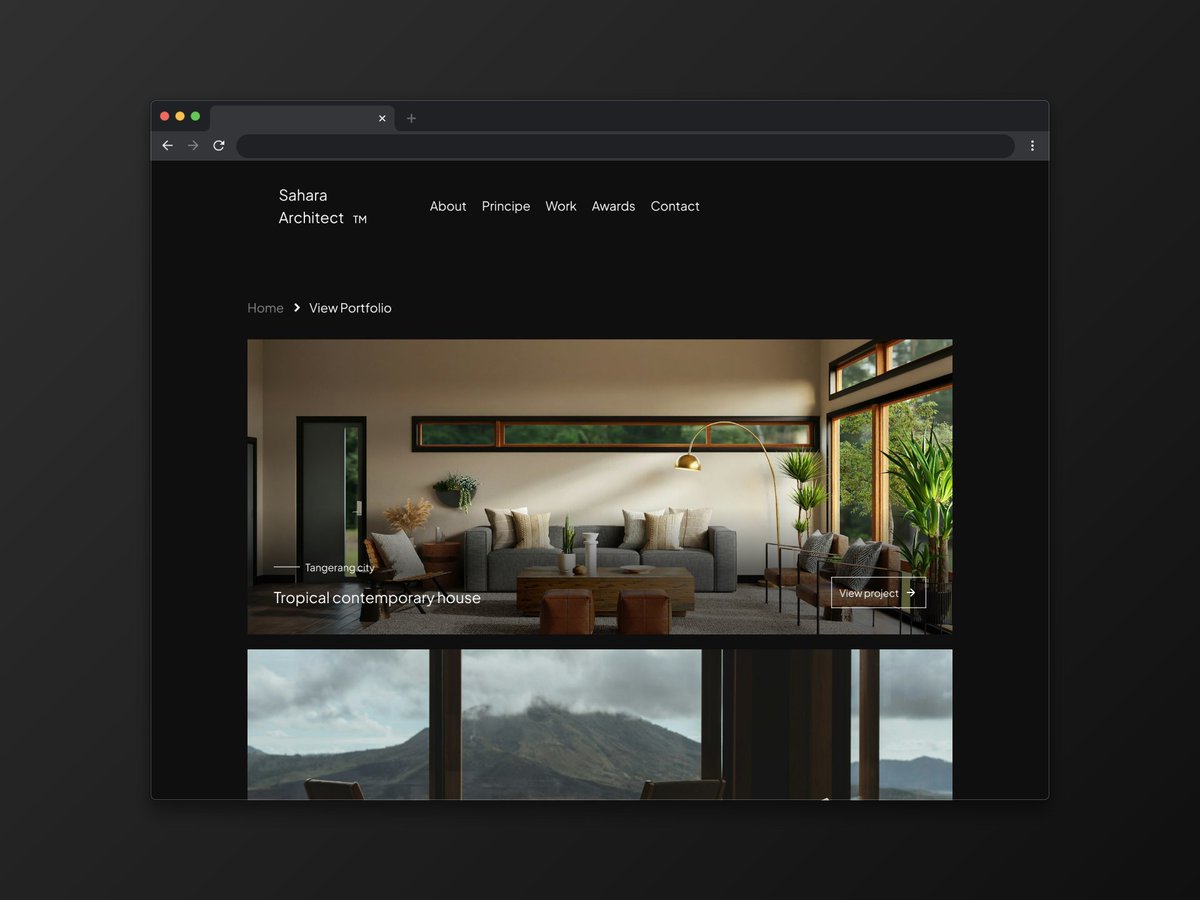Select the active browser tab
The width and height of the screenshot is (1200, 900).
(x=302, y=118)
